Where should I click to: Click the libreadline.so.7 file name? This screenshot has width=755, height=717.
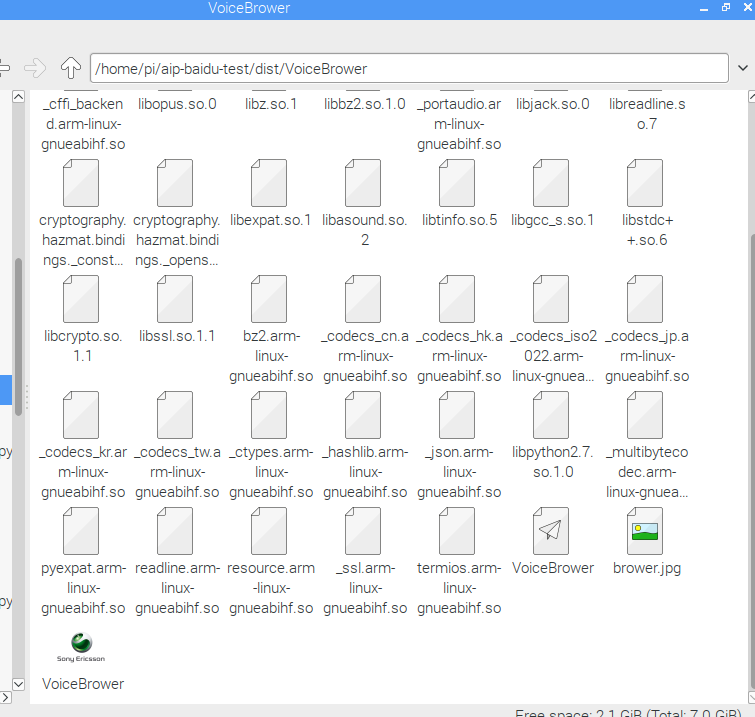[647, 114]
